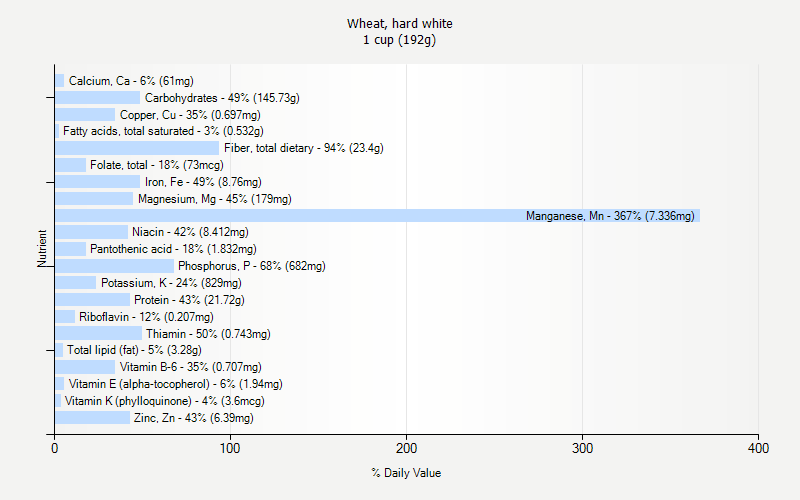Click the Zinc bar left of its label
Screen dimensions: 800x500
coord(93,418)
